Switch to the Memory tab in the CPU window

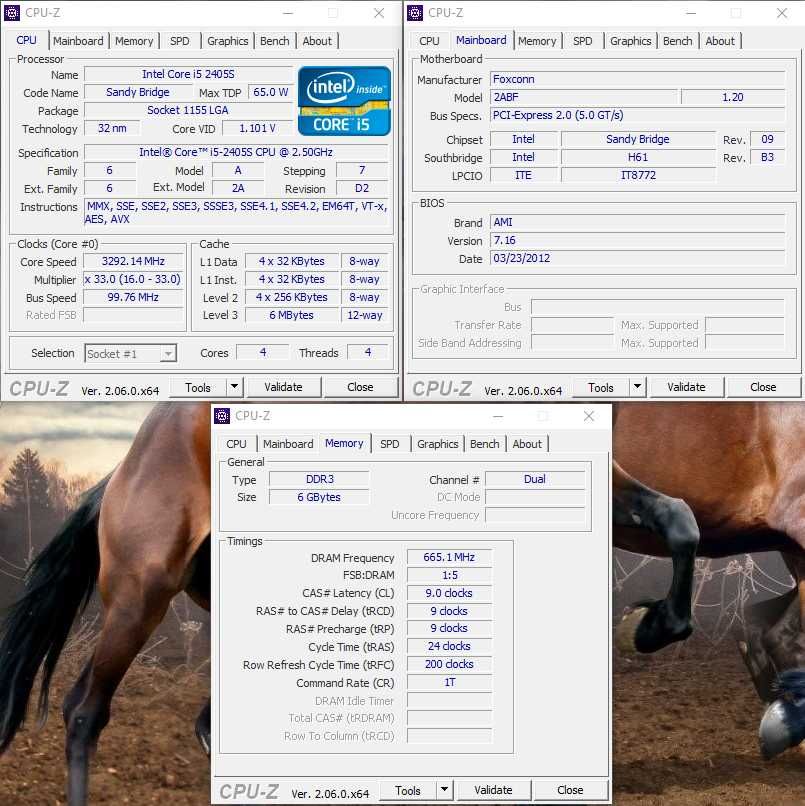(x=134, y=41)
